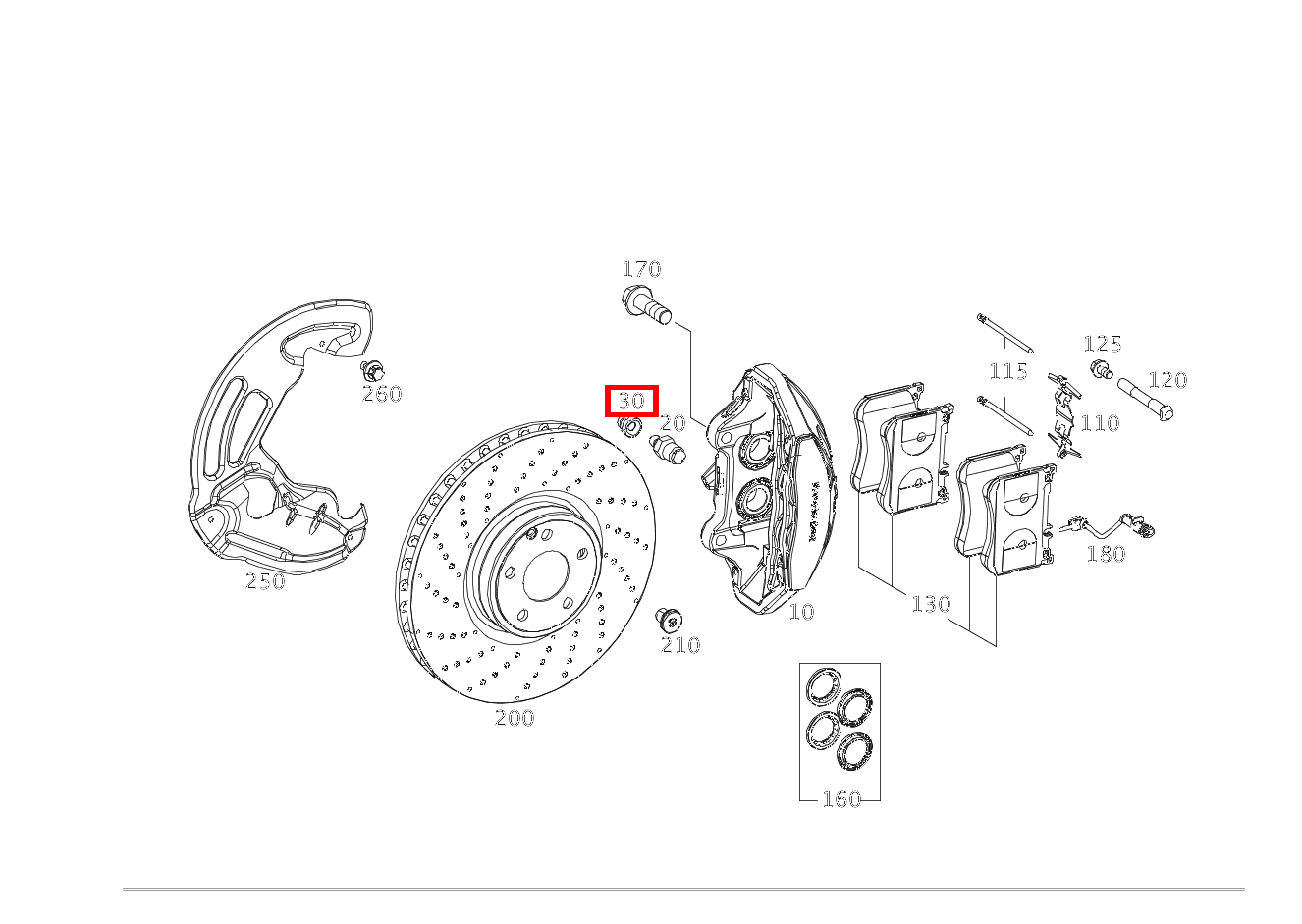Select retaining pins label 115

click(1008, 371)
